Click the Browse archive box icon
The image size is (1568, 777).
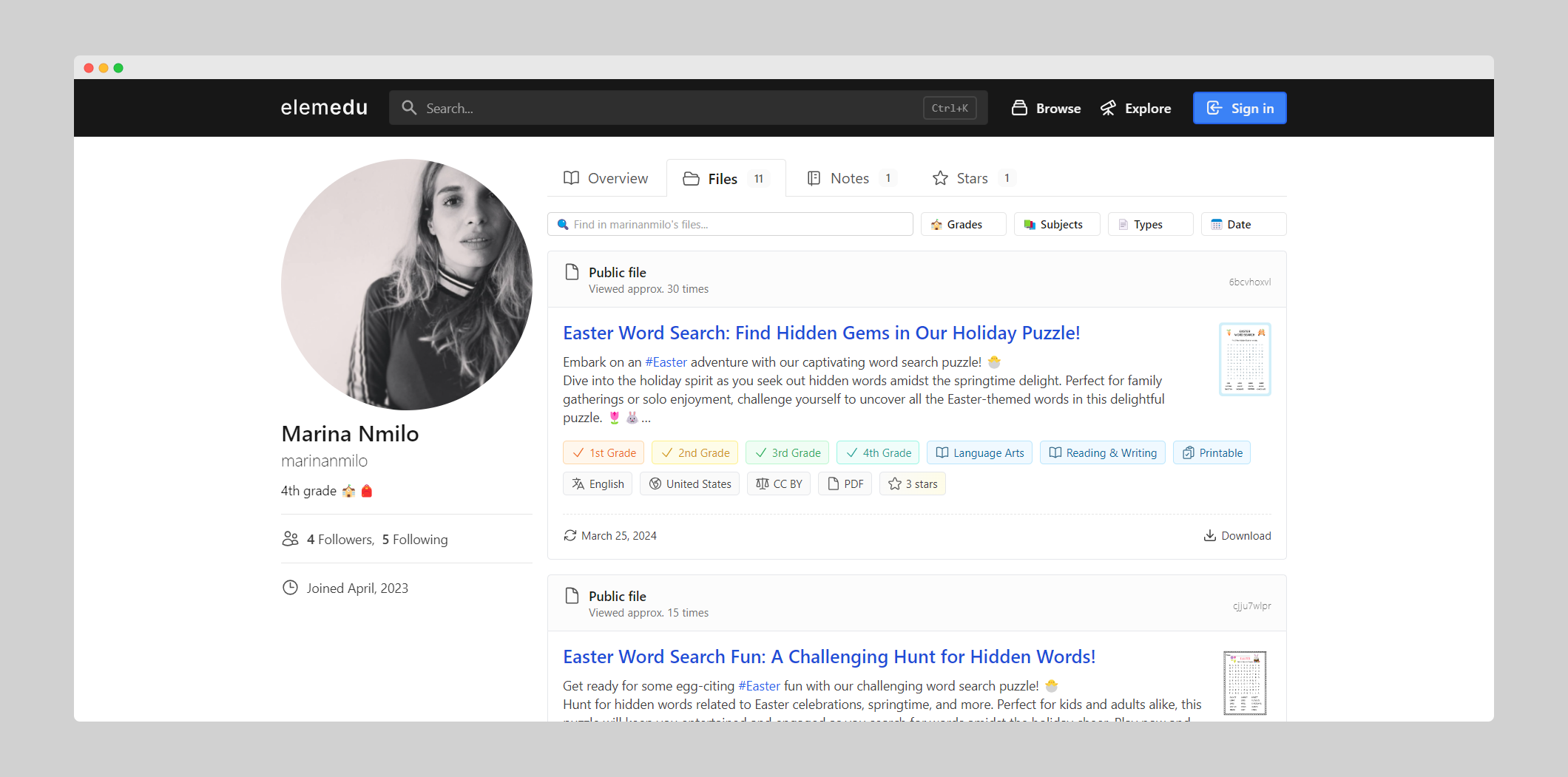(x=1019, y=108)
